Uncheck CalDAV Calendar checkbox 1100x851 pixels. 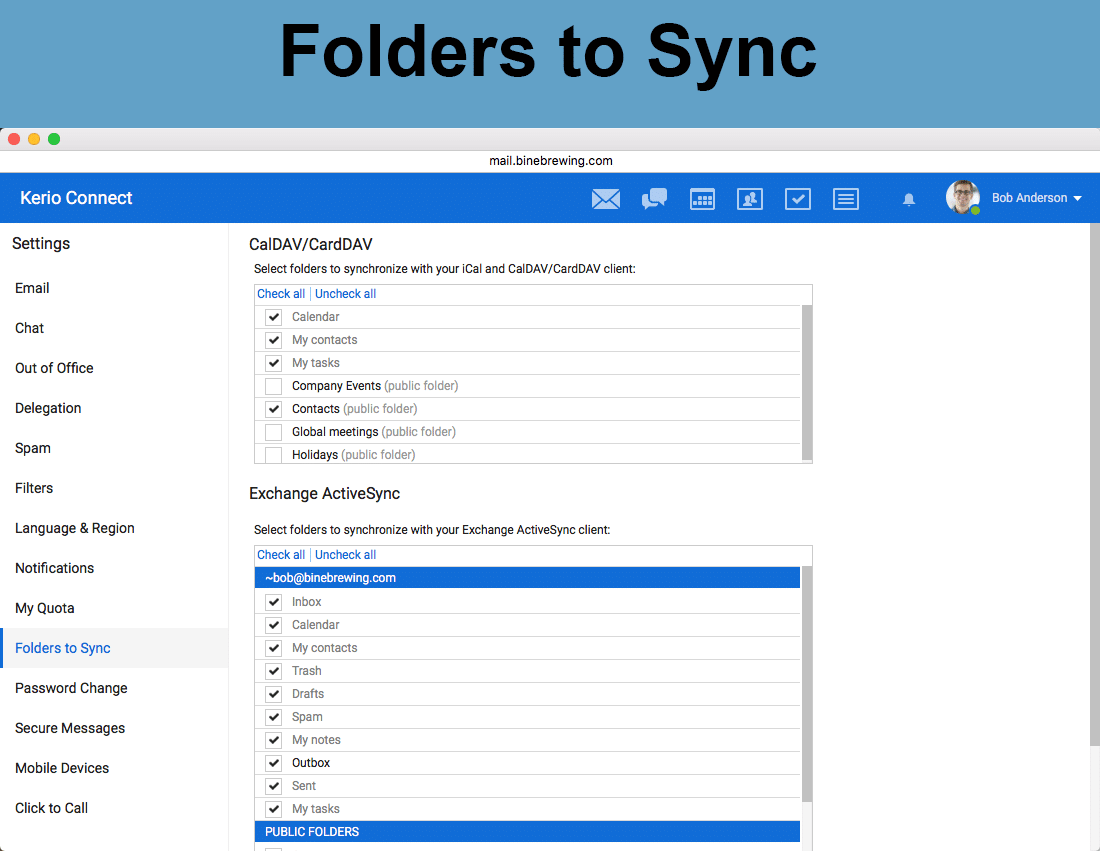tap(274, 317)
